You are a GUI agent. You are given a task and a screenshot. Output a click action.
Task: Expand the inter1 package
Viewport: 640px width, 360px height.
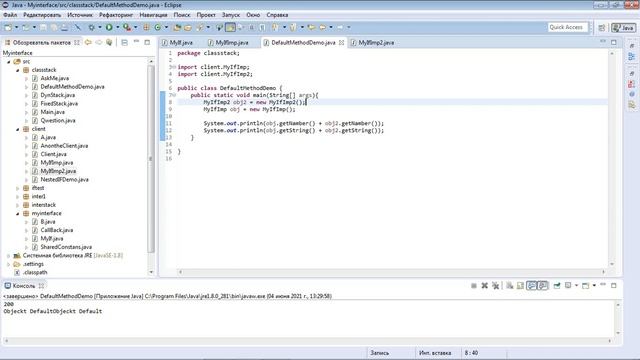(x=18, y=197)
